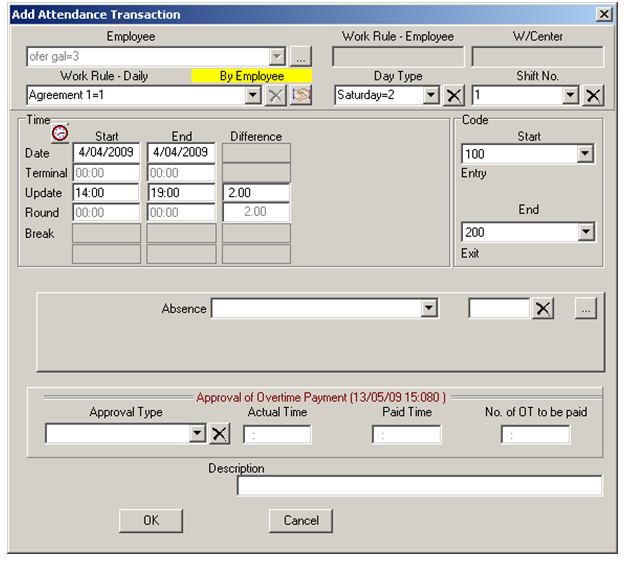Image resolution: width=627 pixels, height=562 pixels.
Task: Open the Start code dropdown
Action: (x=585, y=154)
